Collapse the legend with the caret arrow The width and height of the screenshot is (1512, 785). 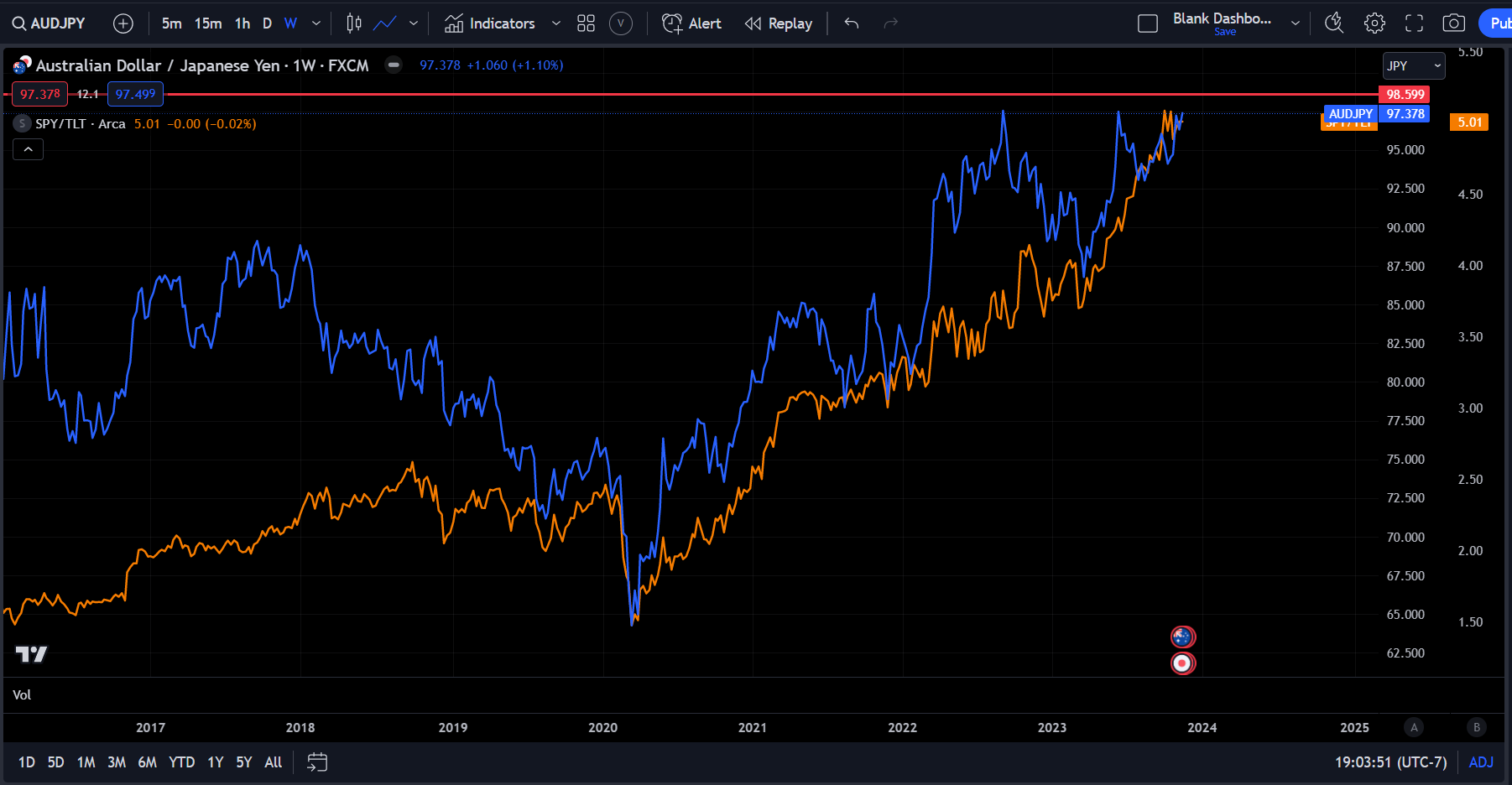point(28,148)
